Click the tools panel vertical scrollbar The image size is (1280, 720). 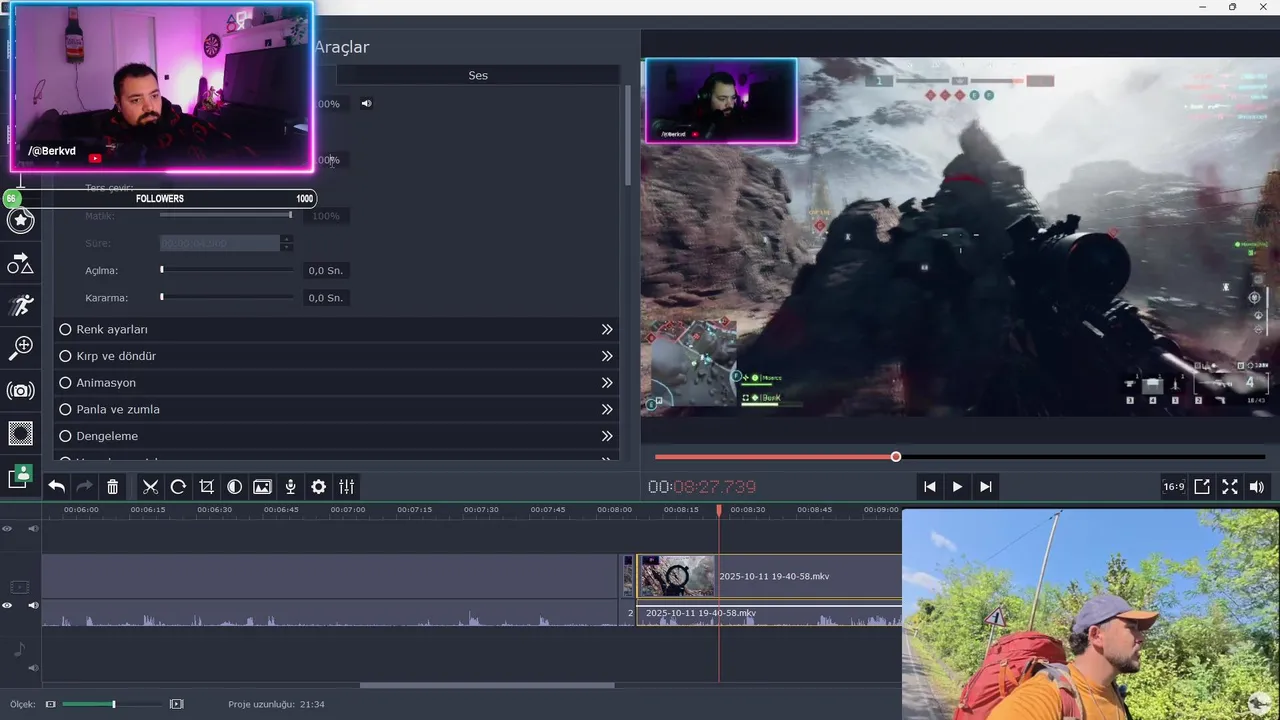[628, 135]
